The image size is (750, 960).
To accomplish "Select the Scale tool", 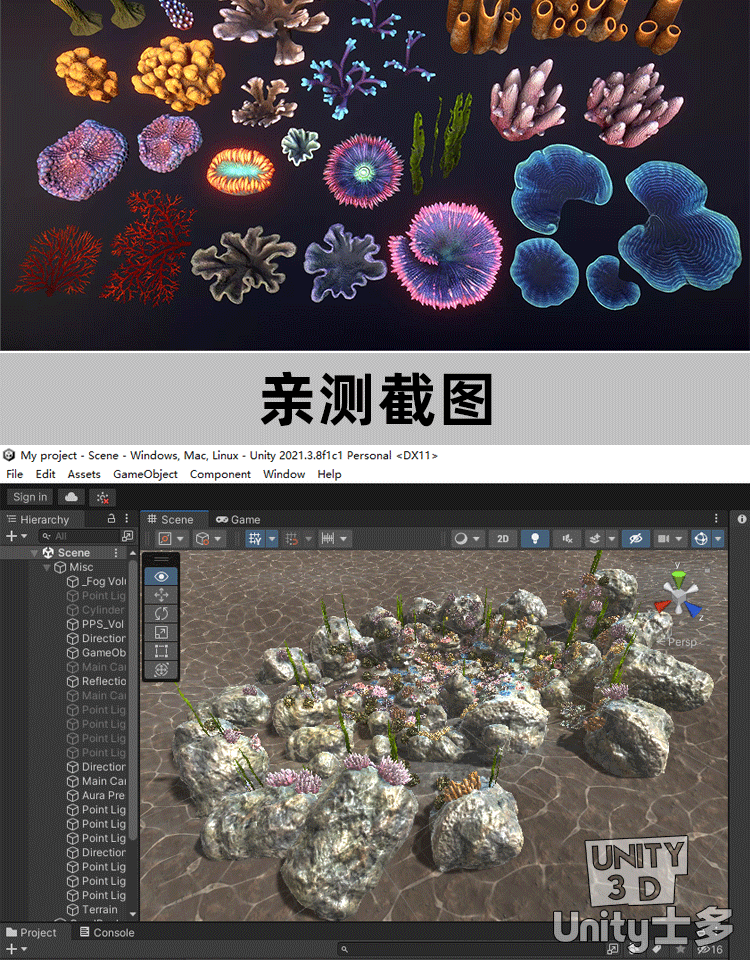I will [162, 632].
